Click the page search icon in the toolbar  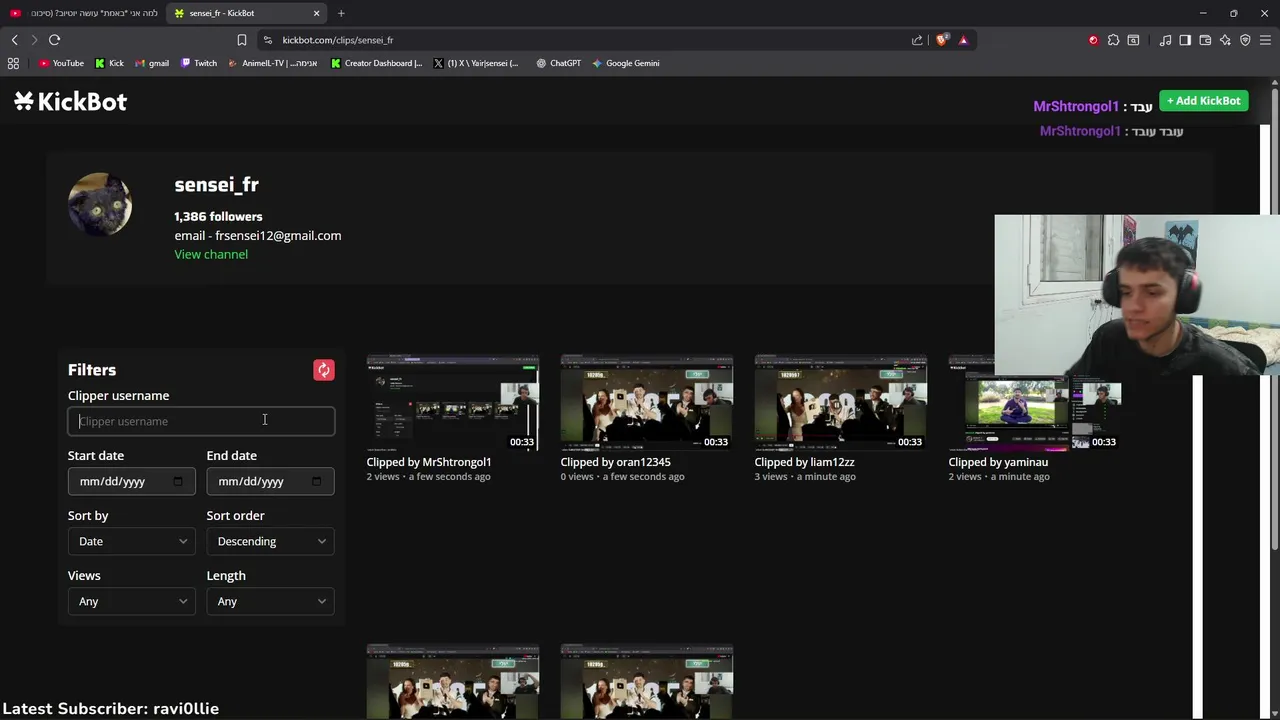tap(1133, 40)
